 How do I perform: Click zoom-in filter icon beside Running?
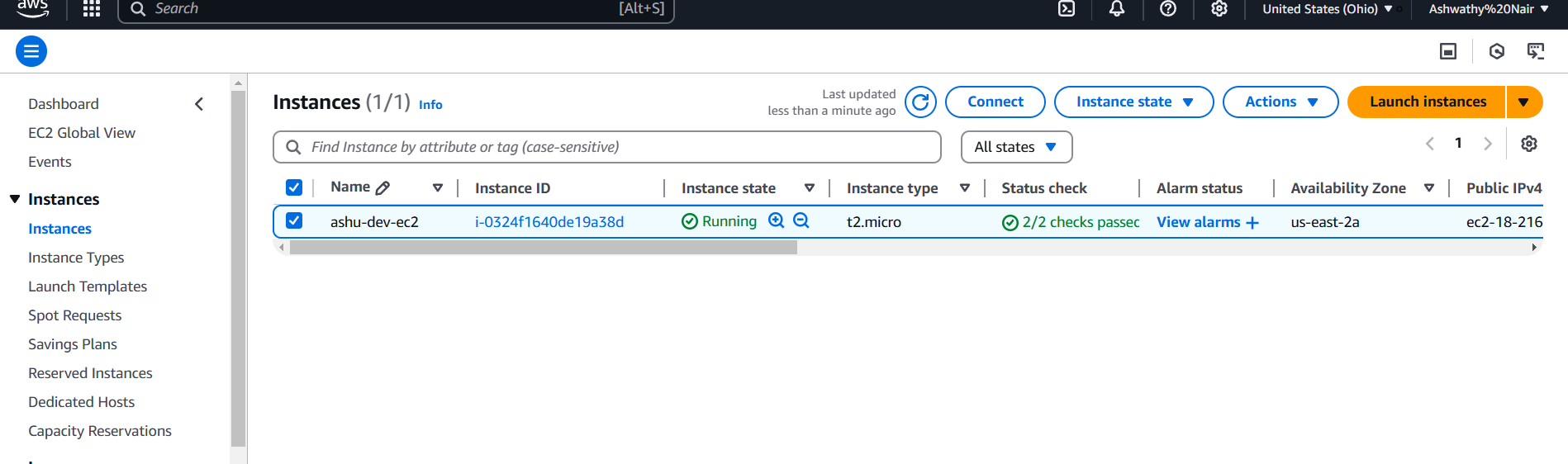coord(776,220)
